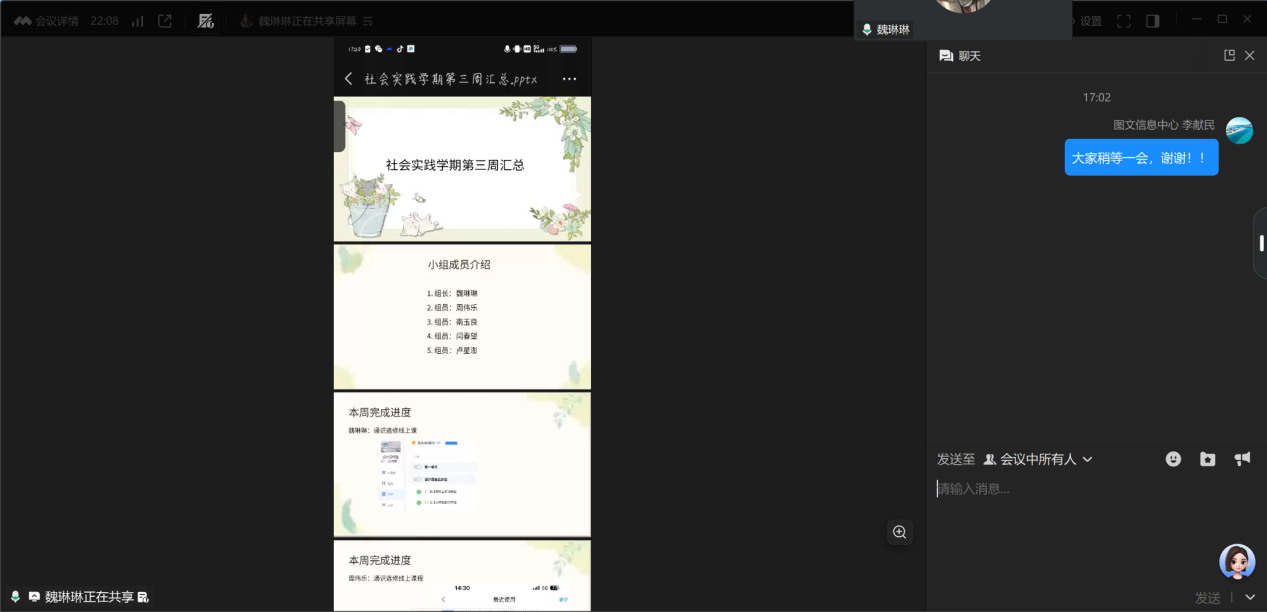Enter fullscreen mode
1267x612 pixels.
[1124, 21]
